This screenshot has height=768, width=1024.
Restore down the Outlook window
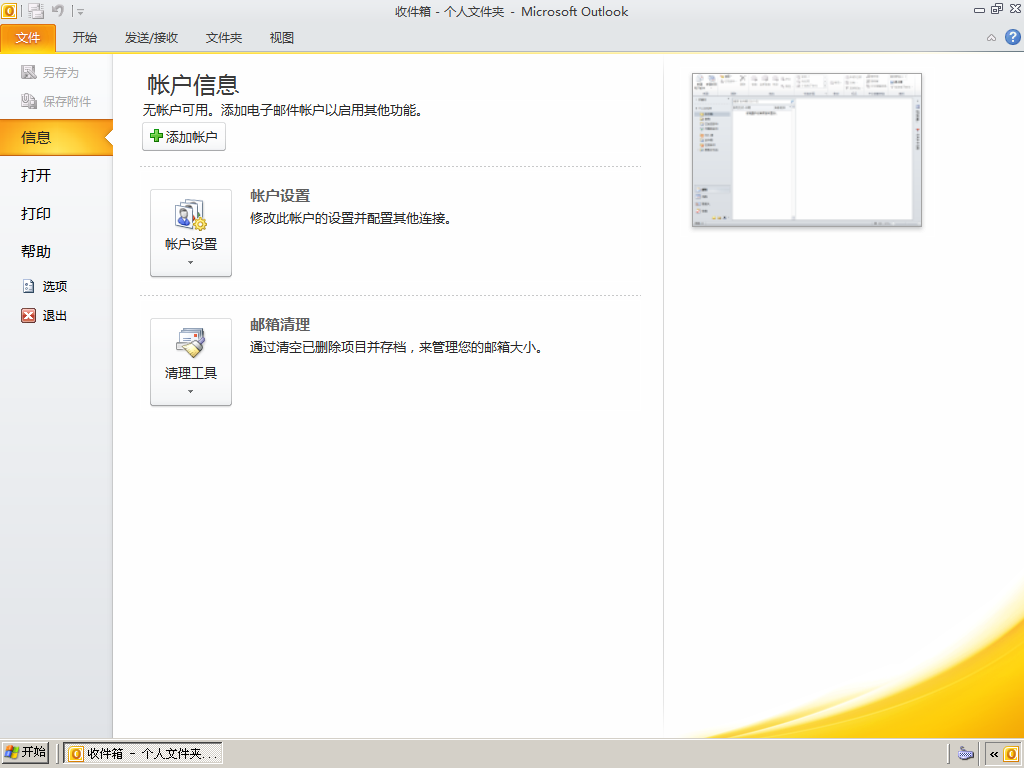pos(997,9)
